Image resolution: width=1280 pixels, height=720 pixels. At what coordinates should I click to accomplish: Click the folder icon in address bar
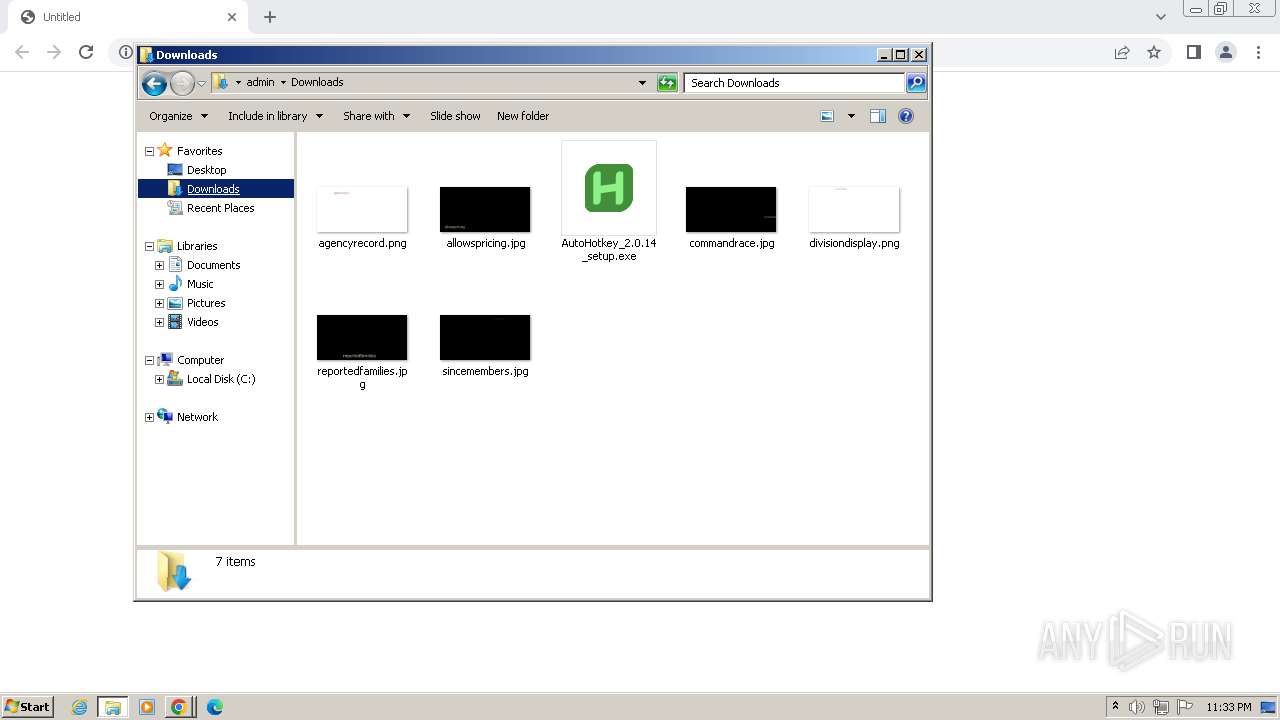click(221, 83)
